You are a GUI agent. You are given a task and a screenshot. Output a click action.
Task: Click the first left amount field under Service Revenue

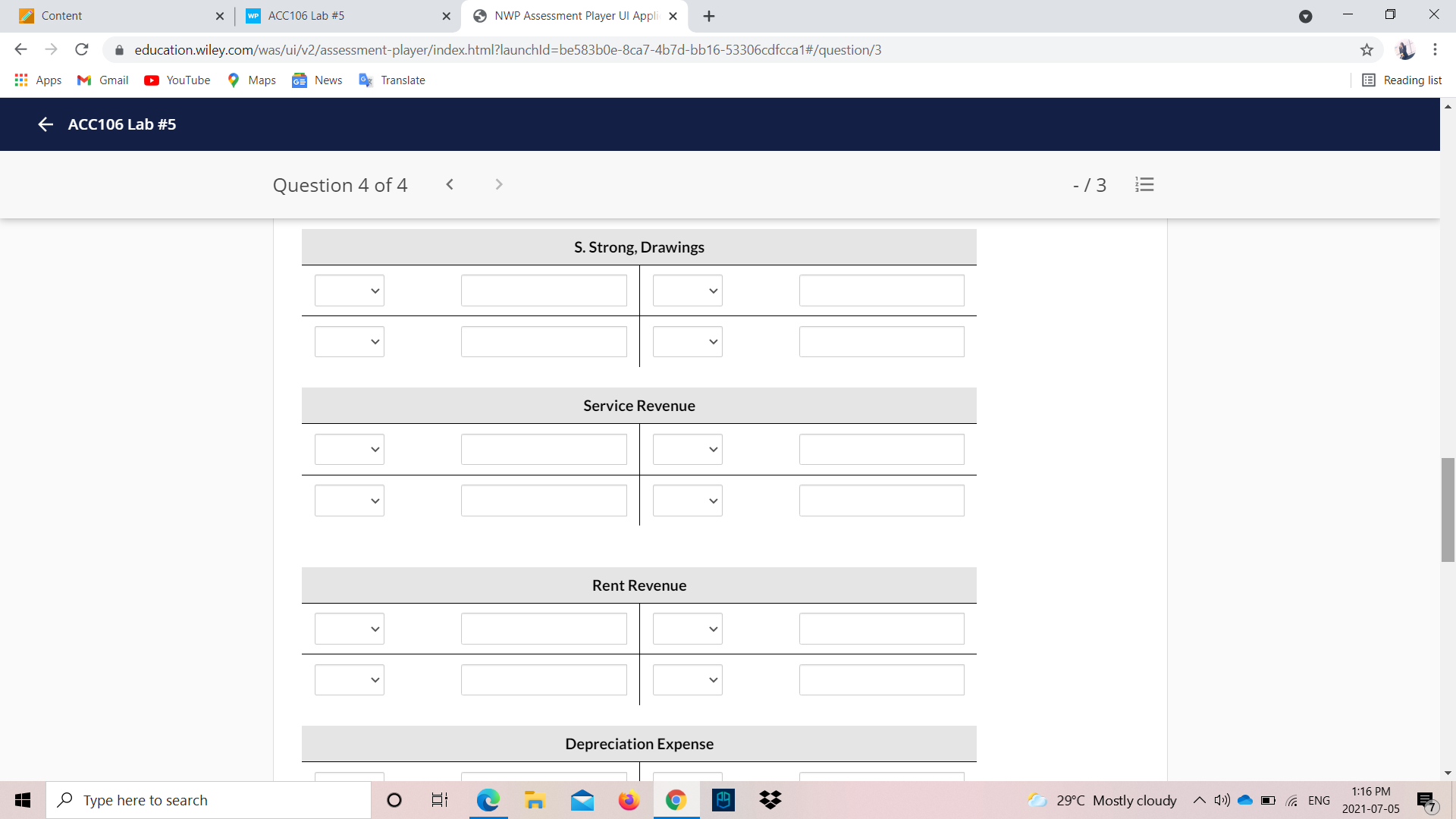pyautogui.click(x=544, y=450)
